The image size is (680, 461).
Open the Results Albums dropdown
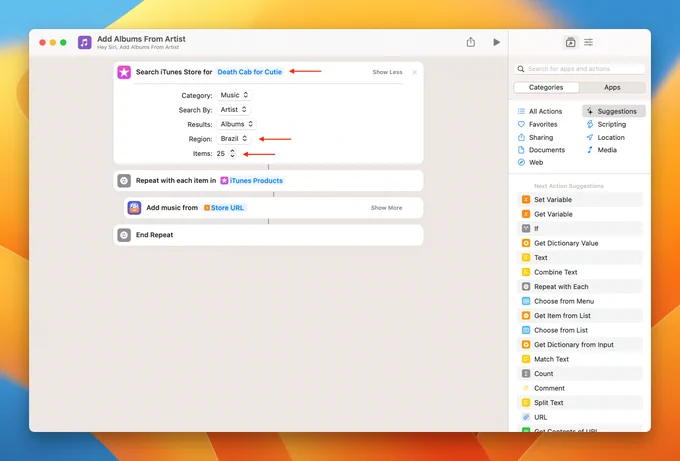point(236,124)
